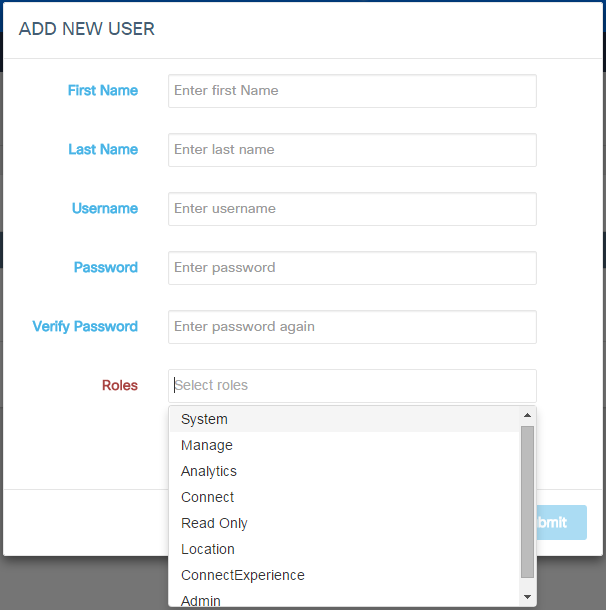Click the First Name input field
This screenshot has height=610, width=606.
tap(352, 90)
